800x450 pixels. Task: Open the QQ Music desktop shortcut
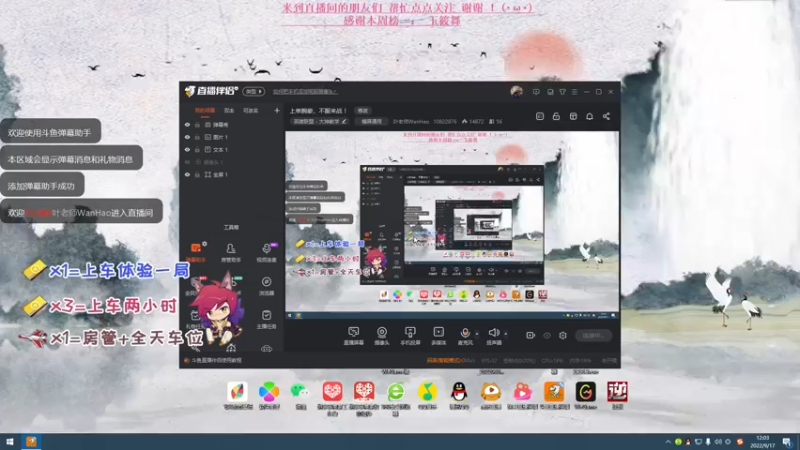(427, 395)
